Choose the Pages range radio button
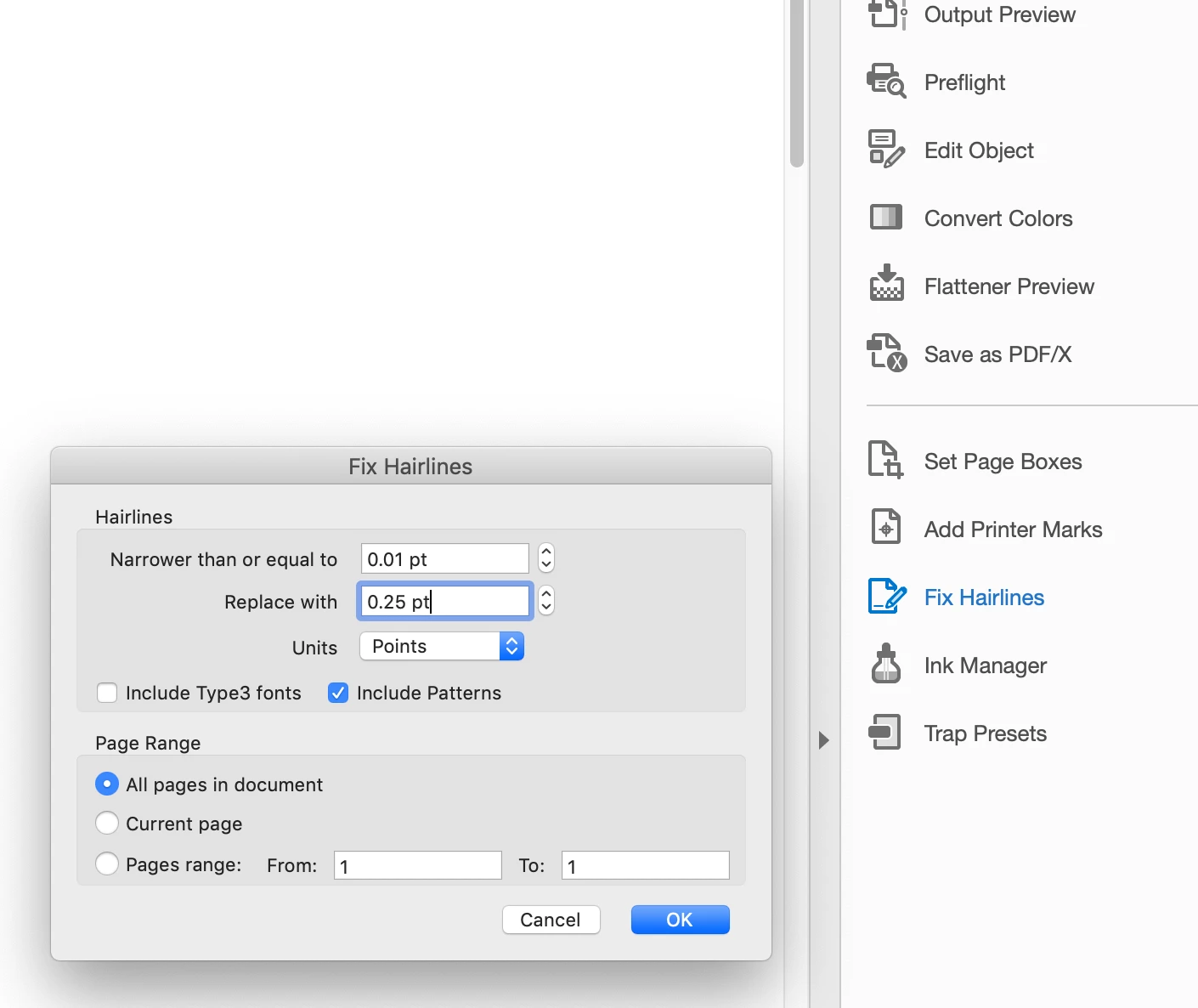1198x1008 pixels. [107, 864]
